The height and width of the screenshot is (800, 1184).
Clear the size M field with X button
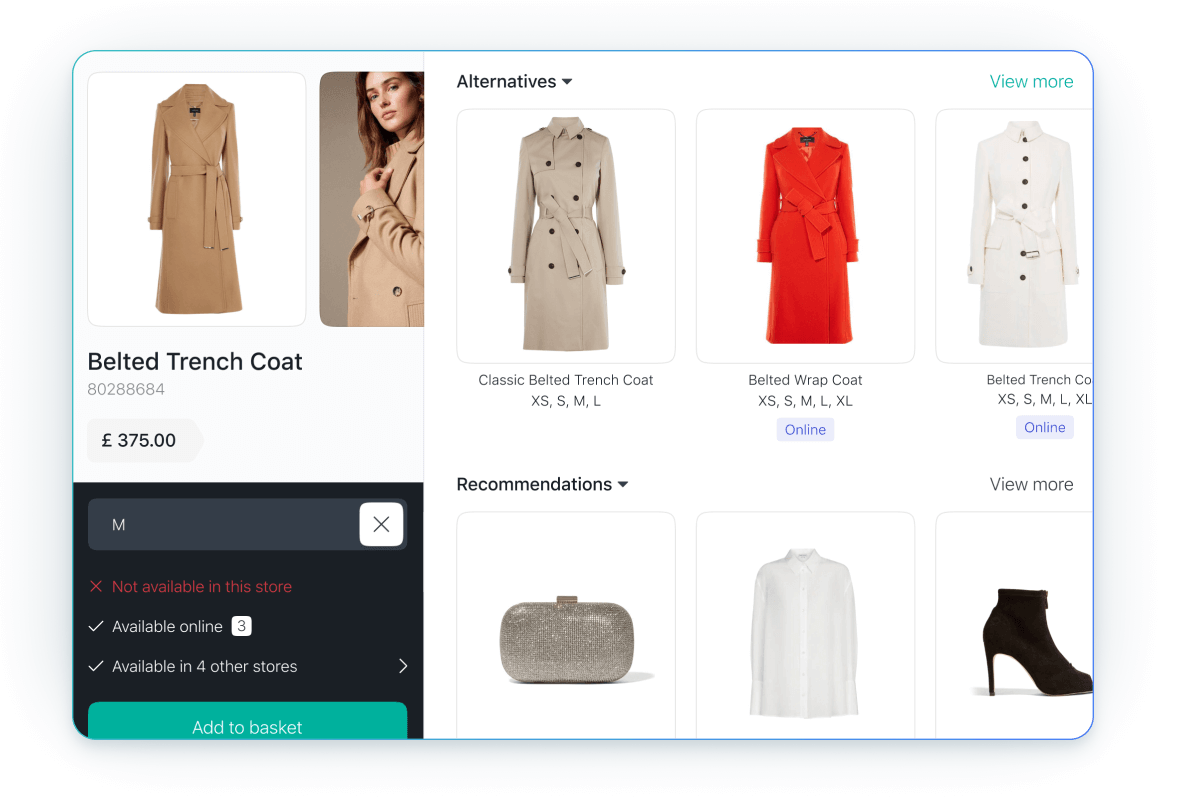point(381,524)
